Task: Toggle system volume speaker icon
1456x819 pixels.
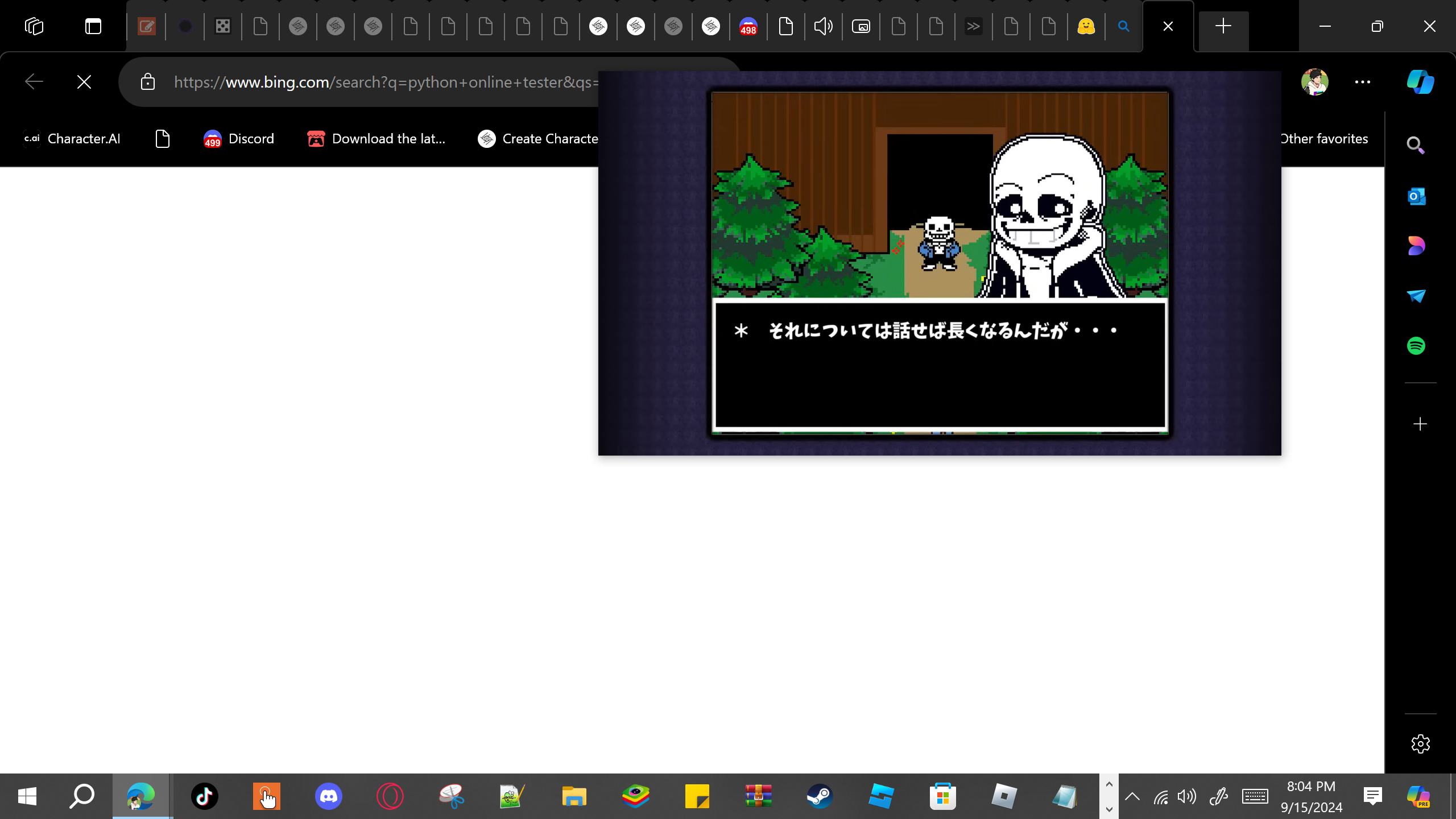Action: (1187, 796)
